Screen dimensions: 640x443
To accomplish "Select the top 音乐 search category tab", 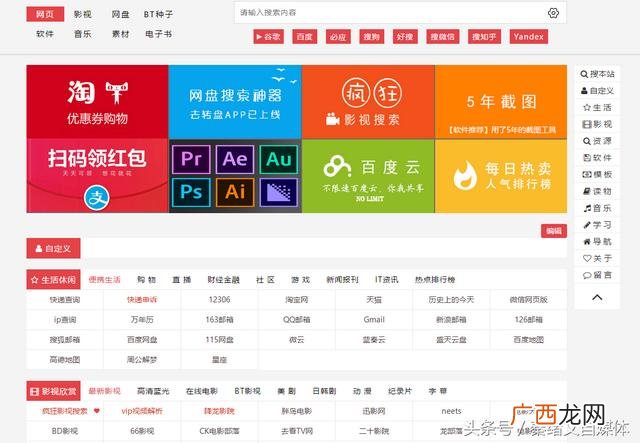I will click(82, 34).
